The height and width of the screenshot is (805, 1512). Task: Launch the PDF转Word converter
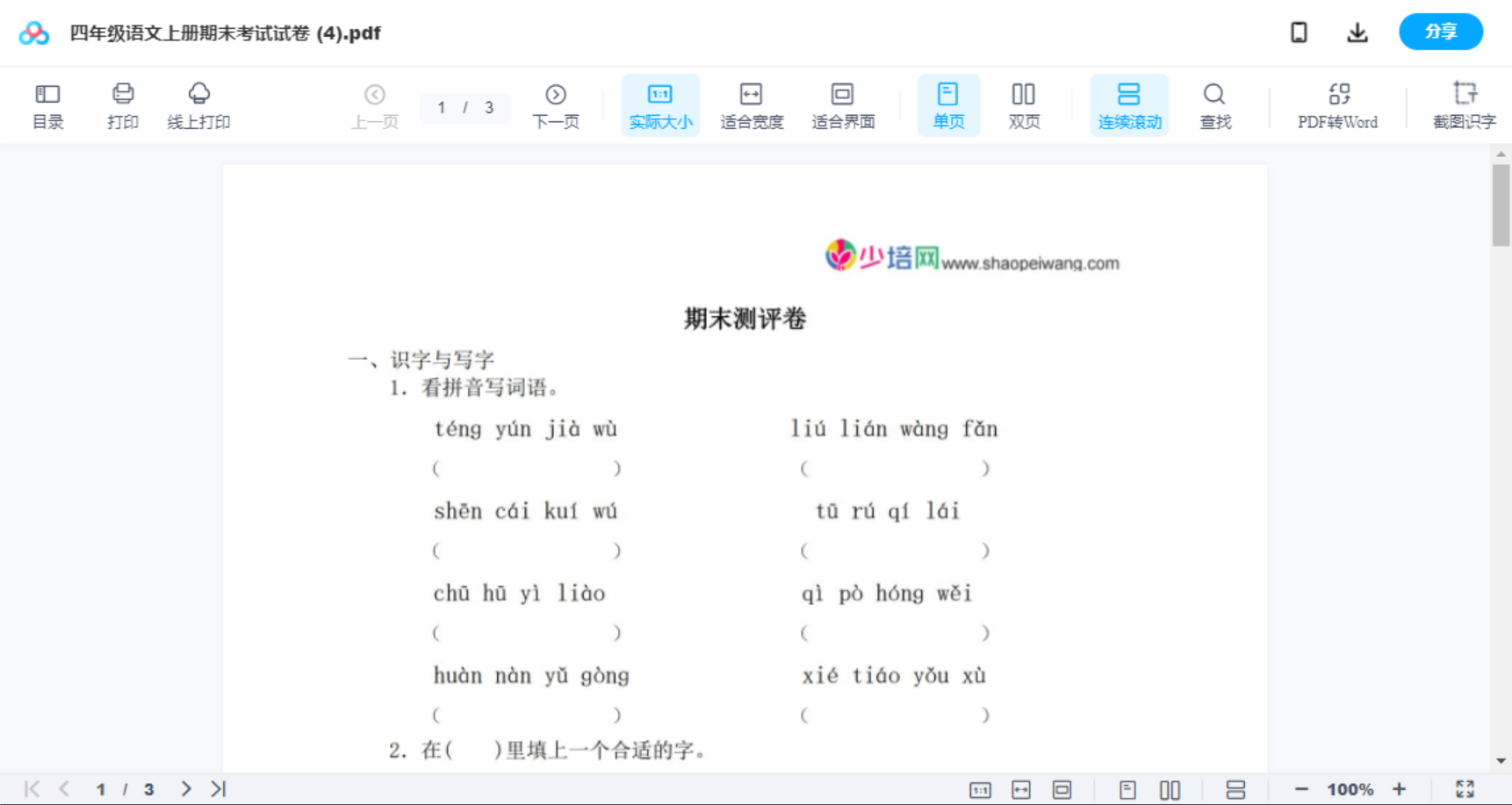pyautogui.click(x=1337, y=105)
